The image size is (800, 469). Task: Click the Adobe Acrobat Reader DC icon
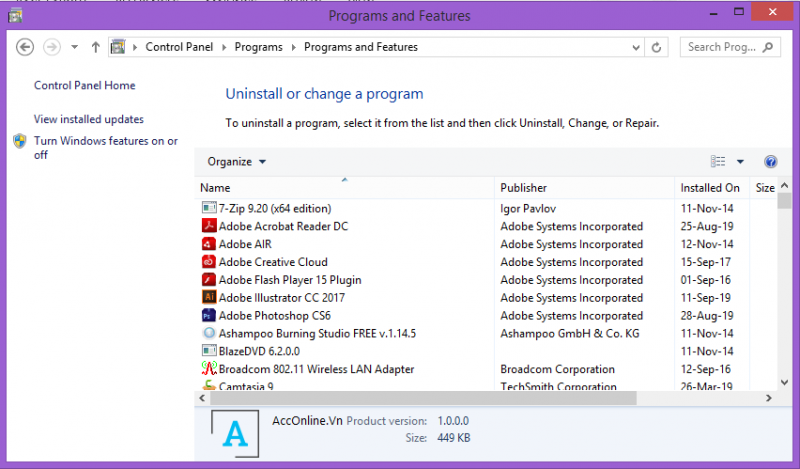209,226
